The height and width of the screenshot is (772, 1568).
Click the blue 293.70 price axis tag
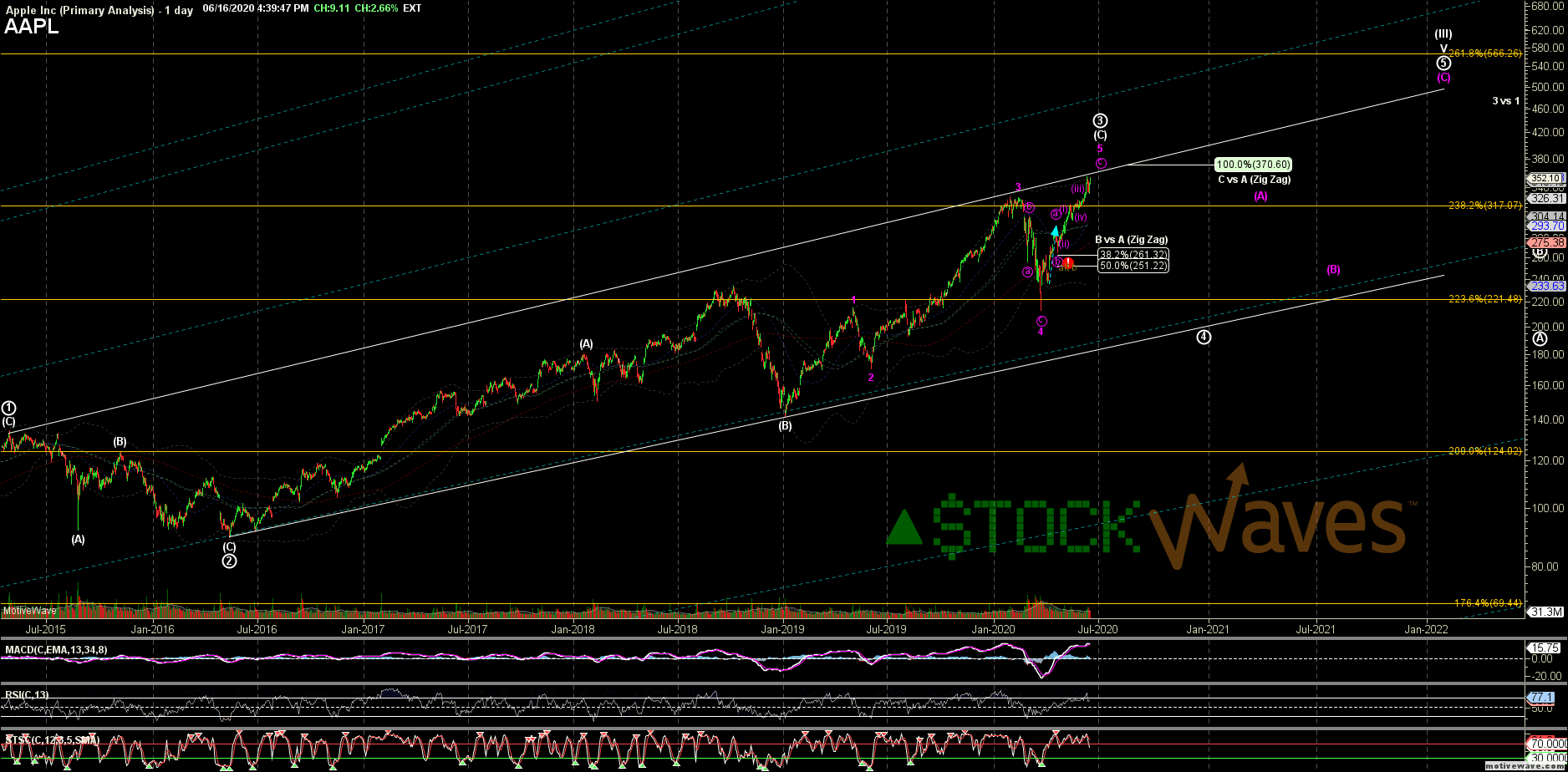[x=1545, y=226]
